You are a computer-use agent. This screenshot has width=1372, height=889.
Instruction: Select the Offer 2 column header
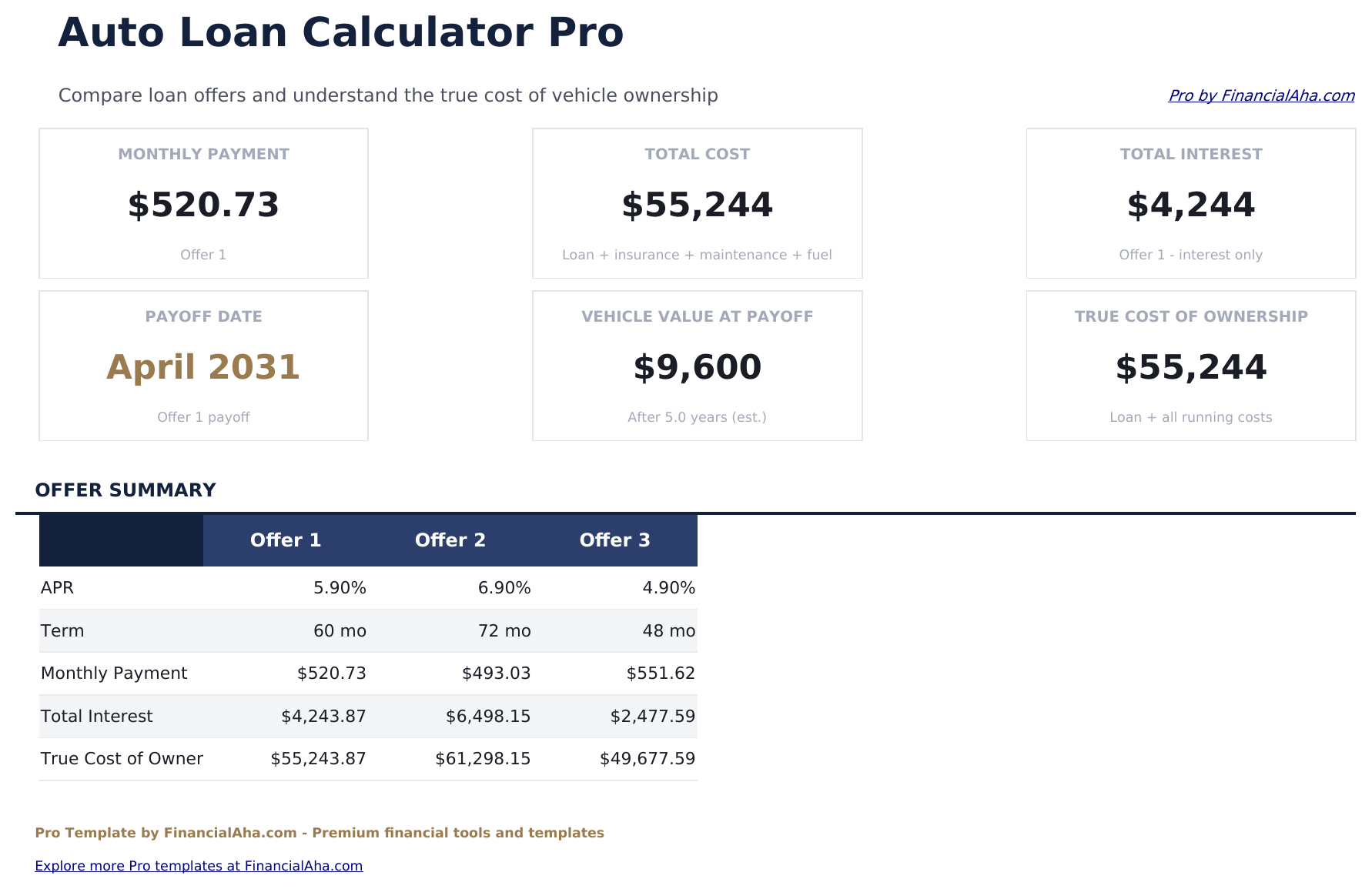[x=450, y=540]
